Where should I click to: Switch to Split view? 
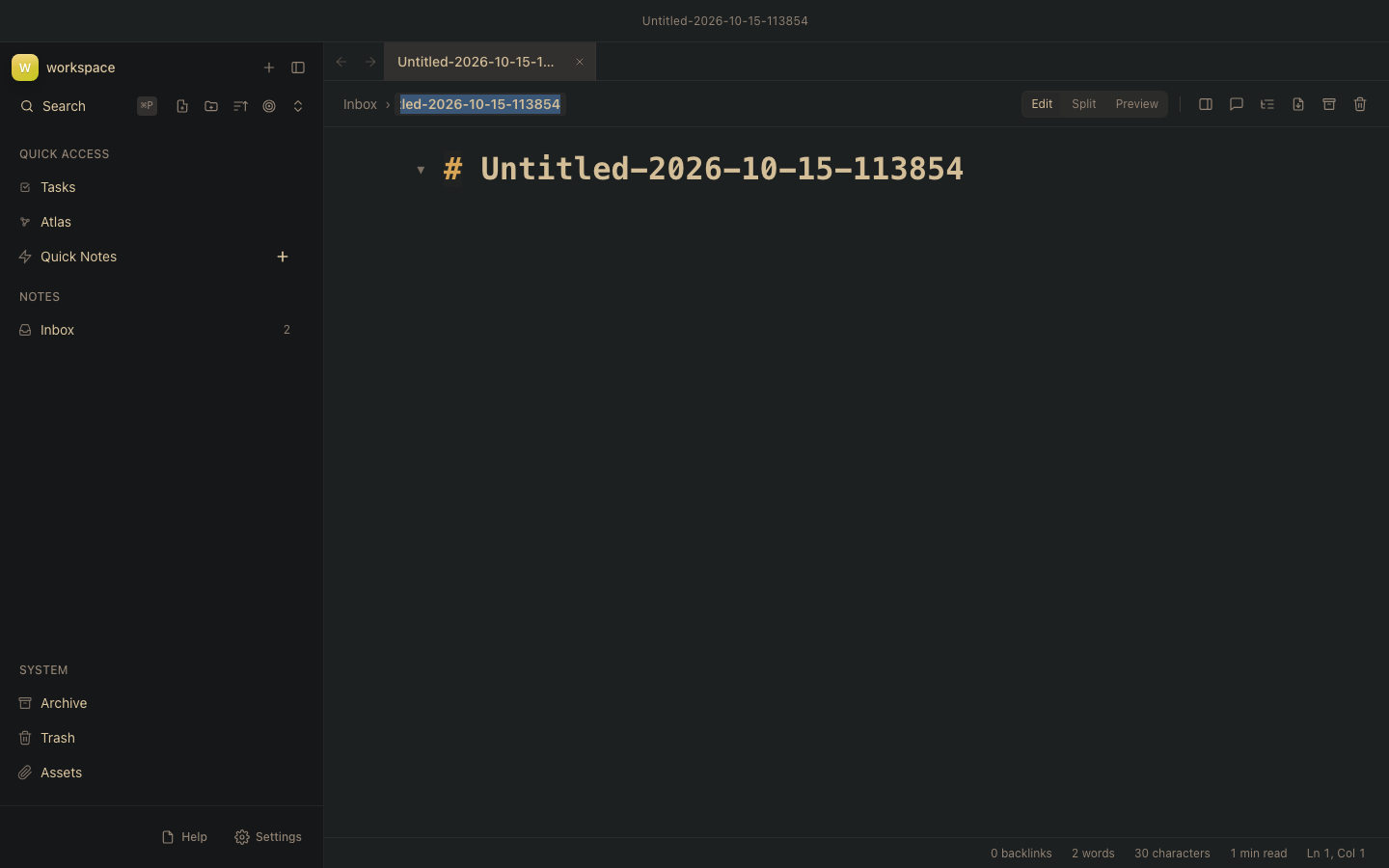[x=1084, y=104]
